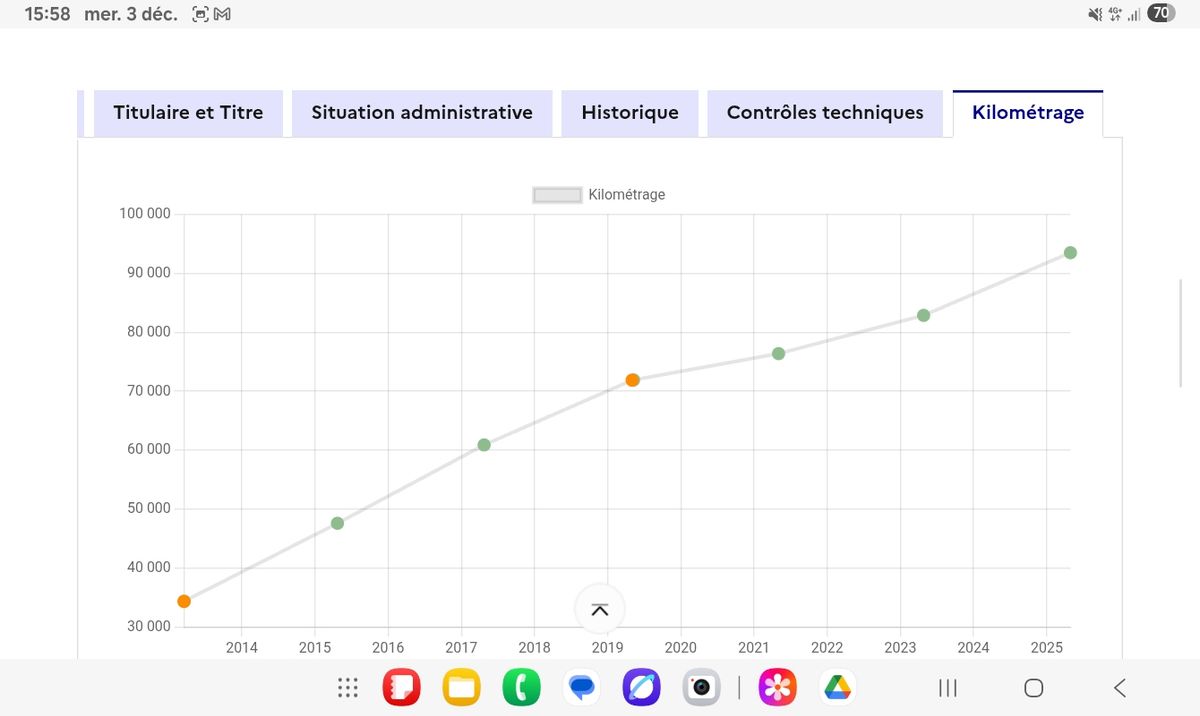Open the yellow My Files app
Image resolution: width=1200 pixels, height=716 pixels.
click(x=462, y=687)
